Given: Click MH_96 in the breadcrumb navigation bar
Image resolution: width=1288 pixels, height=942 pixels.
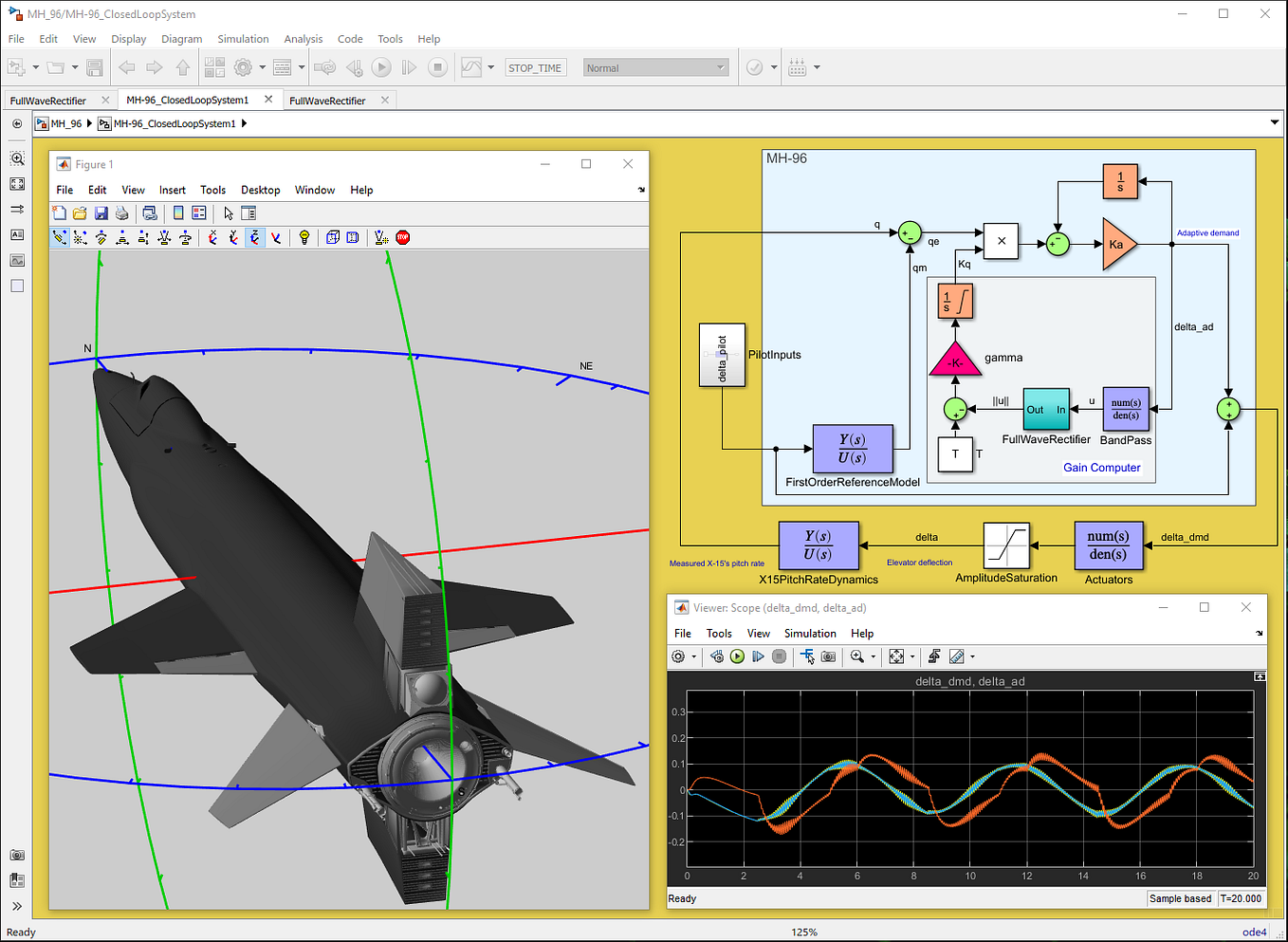Looking at the screenshot, I should [65, 122].
